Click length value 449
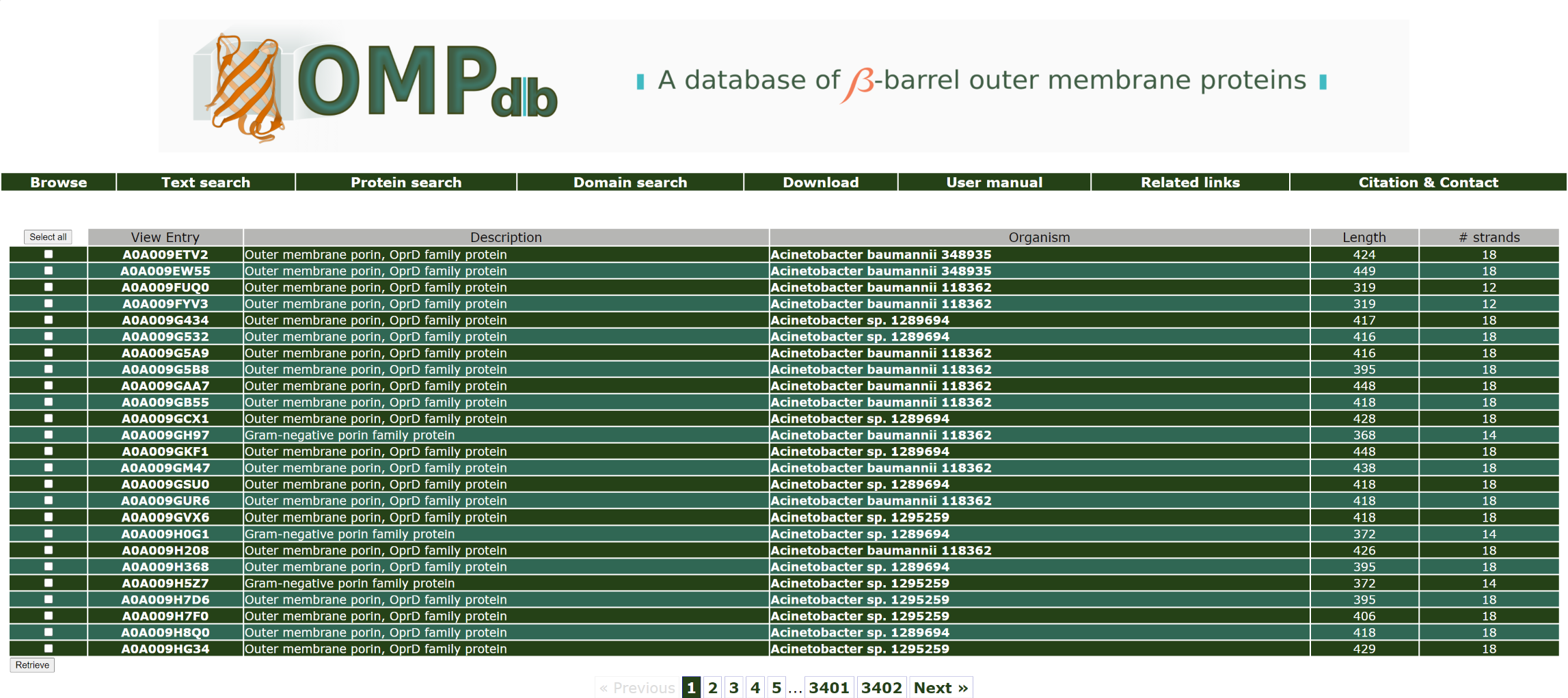This screenshot has width=1568, height=698. [1364, 271]
